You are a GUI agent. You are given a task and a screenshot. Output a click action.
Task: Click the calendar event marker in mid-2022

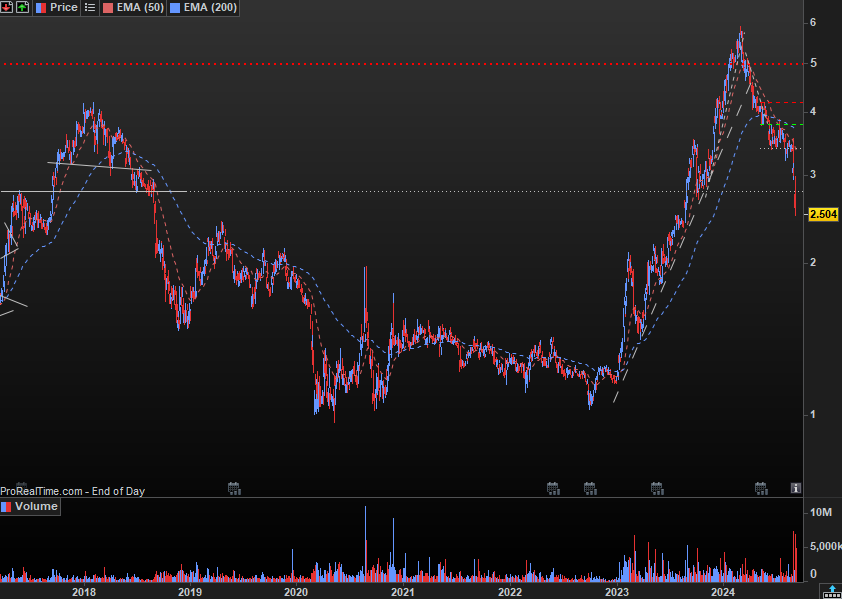[x=553, y=488]
